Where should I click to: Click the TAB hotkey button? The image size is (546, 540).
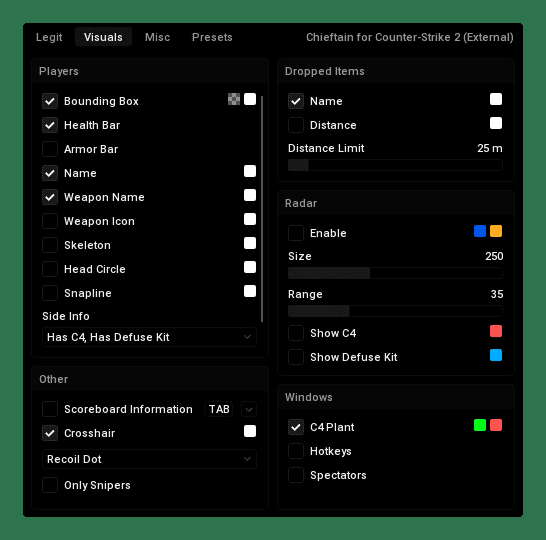(x=219, y=409)
